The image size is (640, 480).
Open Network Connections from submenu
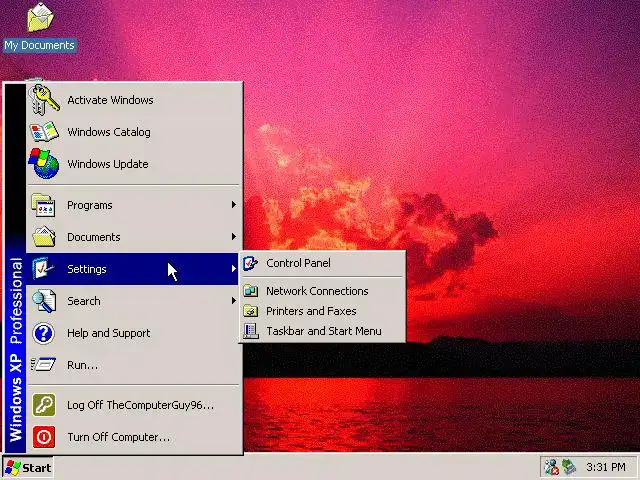pyautogui.click(x=322, y=291)
